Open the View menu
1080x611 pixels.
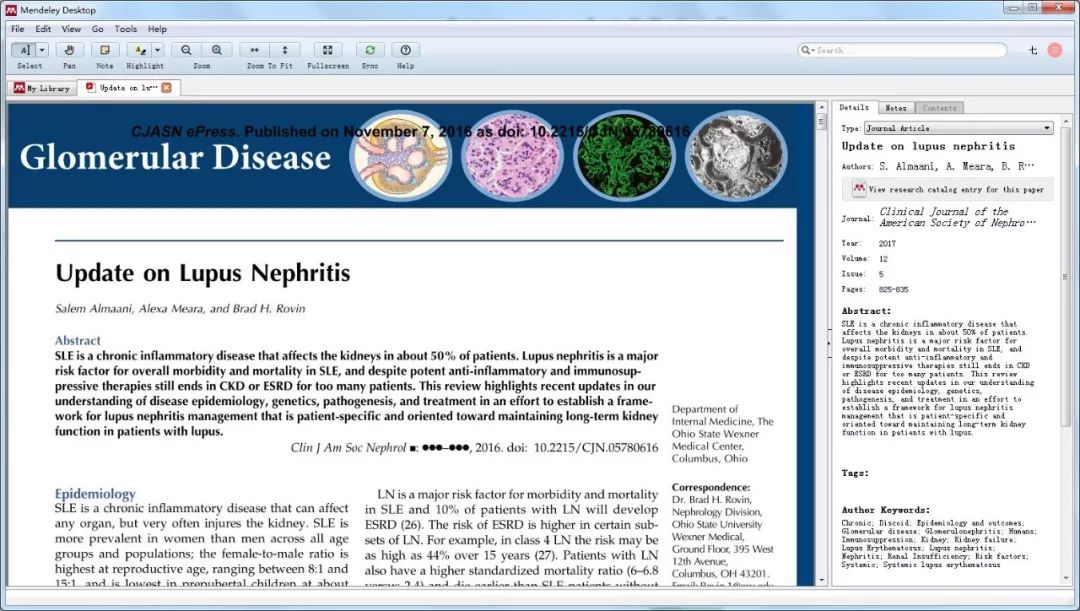71,29
